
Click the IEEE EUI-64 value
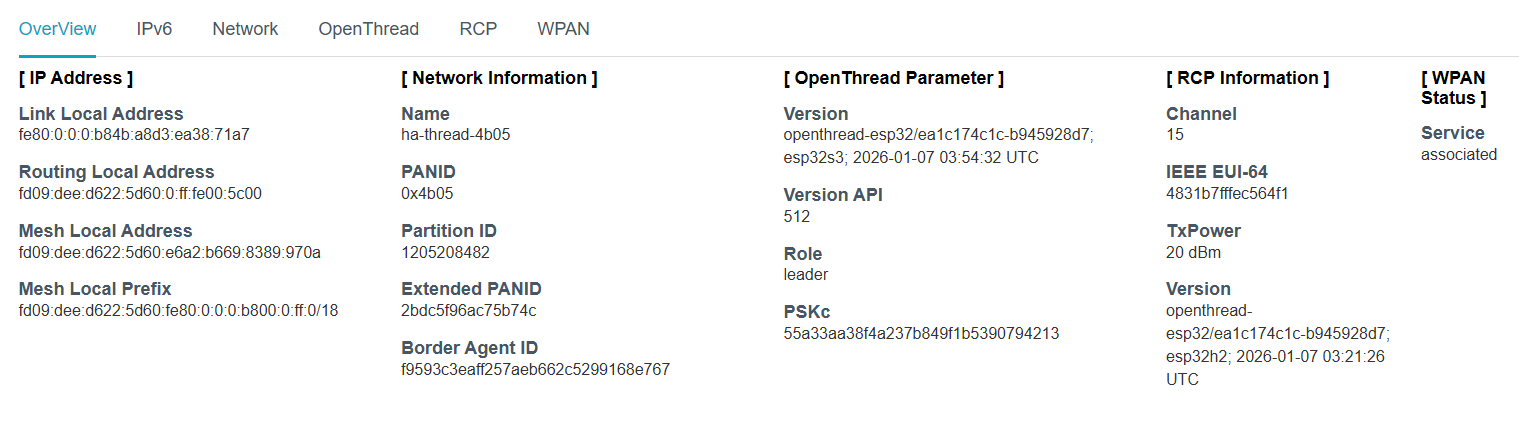[x=1227, y=193]
